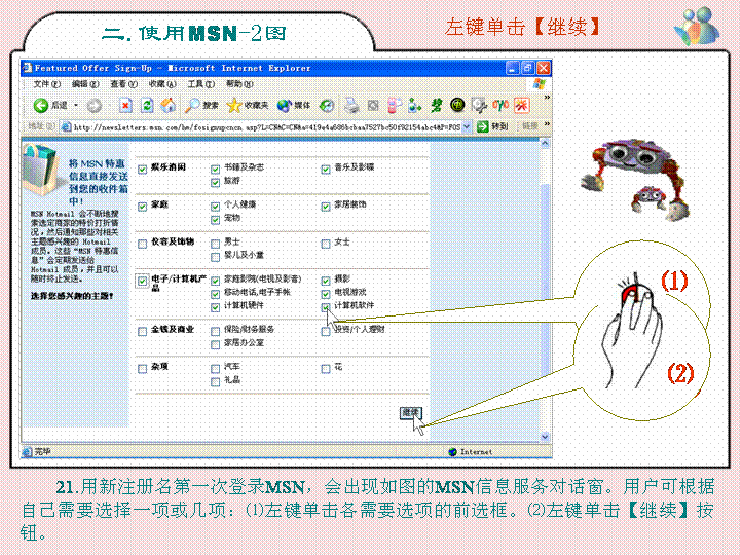The image size is (740, 555).
Task: Click the gray gear toolbar icon
Action: 479,105
